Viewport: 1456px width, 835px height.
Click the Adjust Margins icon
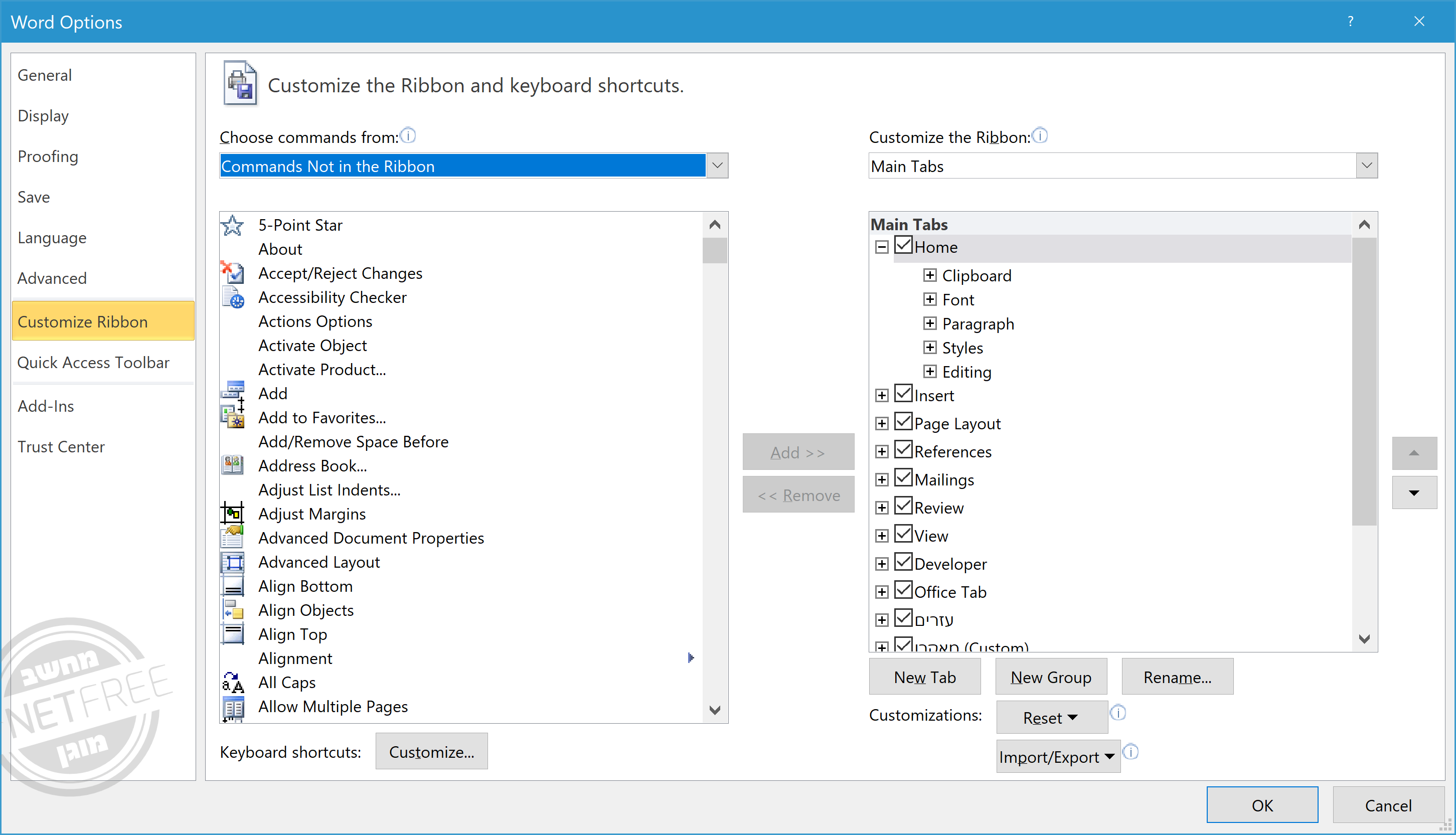pyautogui.click(x=233, y=514)
